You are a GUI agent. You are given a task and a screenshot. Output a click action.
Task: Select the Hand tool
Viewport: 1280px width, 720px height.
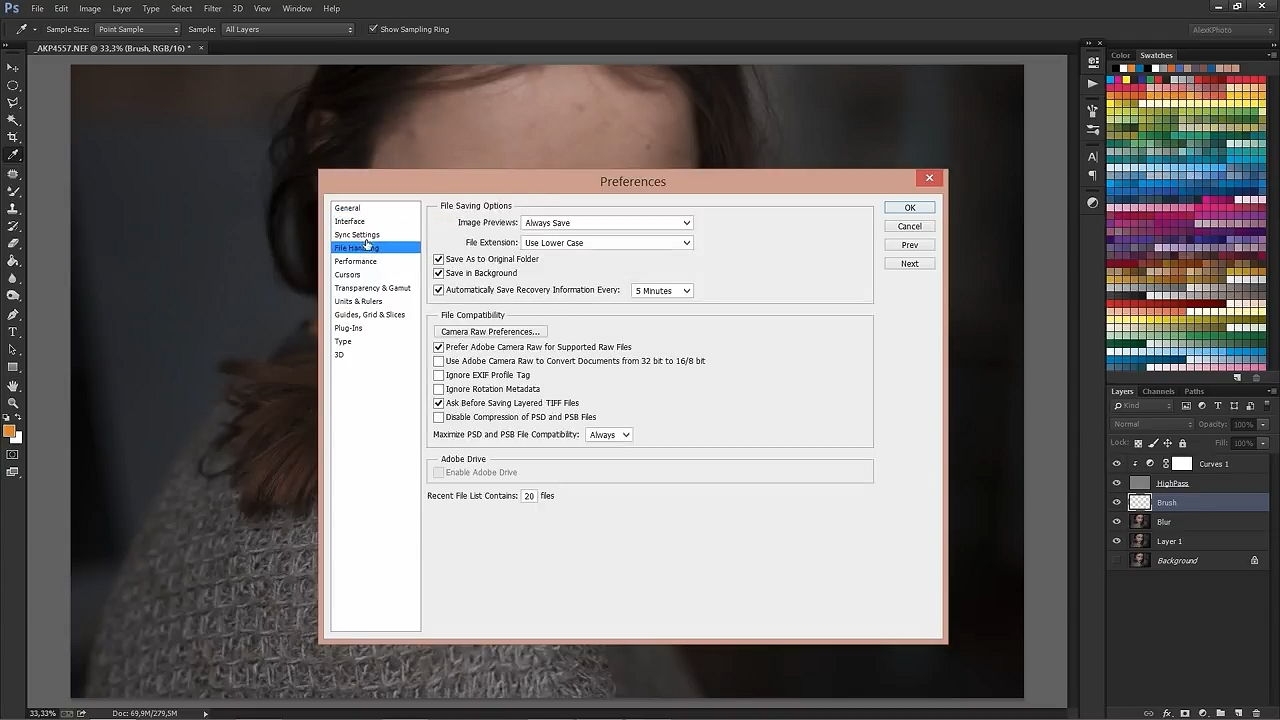pyautogui.click(x=13, y=385)
